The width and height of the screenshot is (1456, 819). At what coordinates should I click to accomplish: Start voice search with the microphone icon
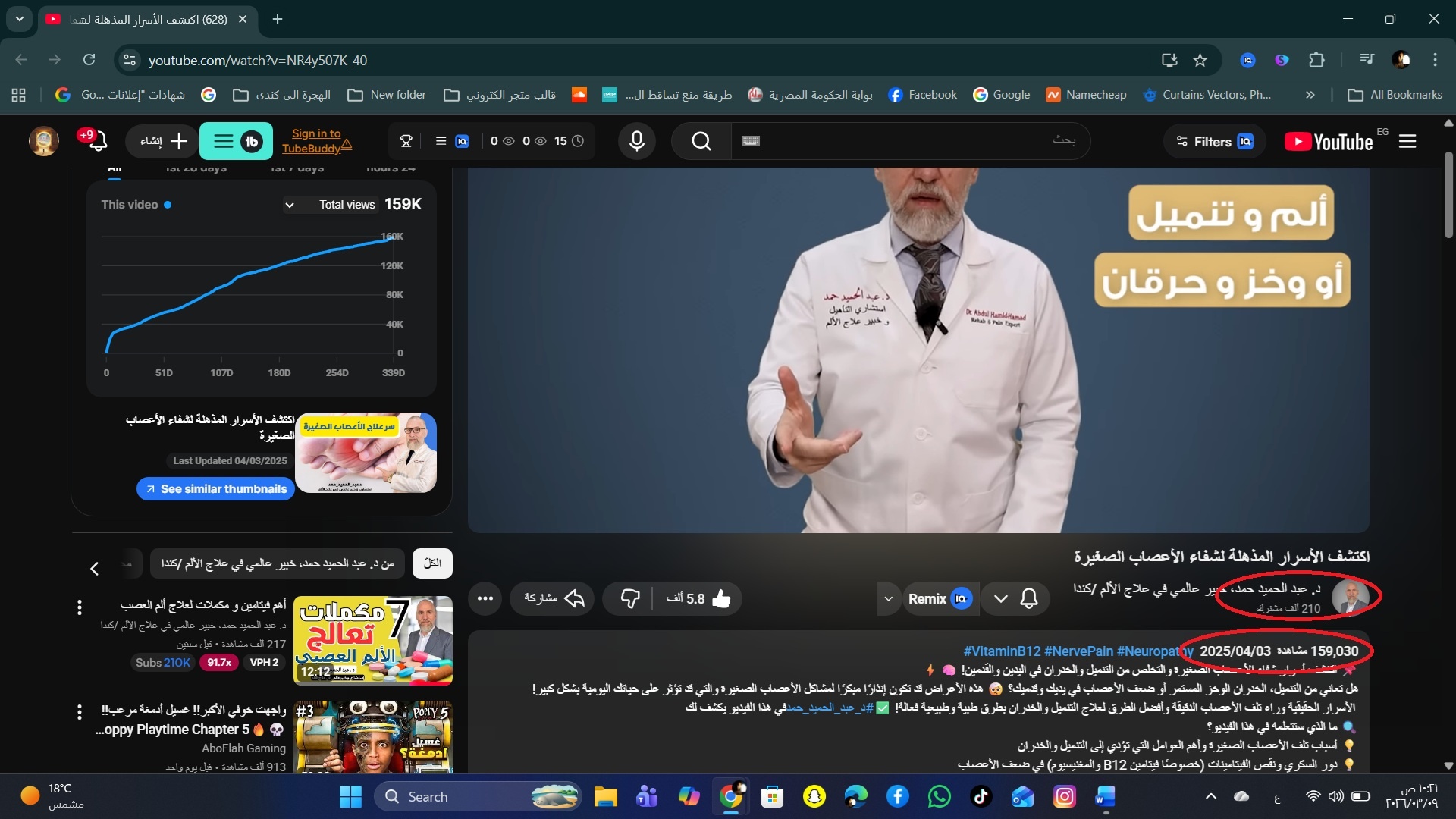[637, 141]
